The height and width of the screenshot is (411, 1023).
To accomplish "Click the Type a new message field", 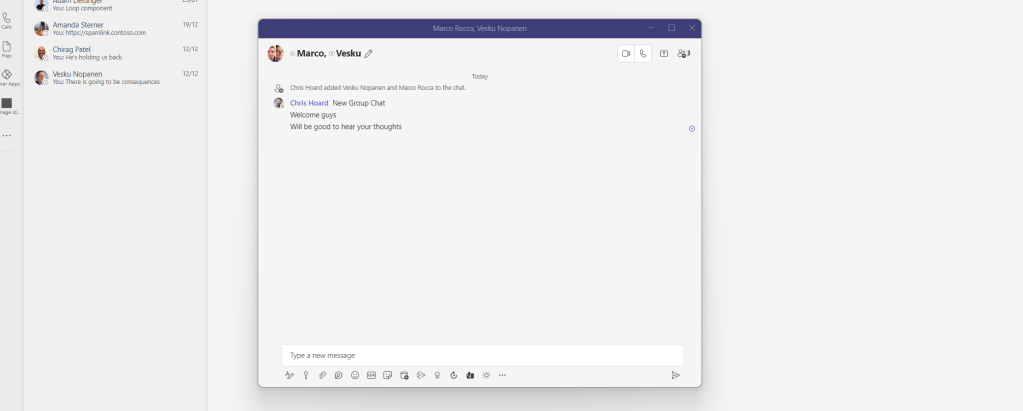I will coord(482,355).
